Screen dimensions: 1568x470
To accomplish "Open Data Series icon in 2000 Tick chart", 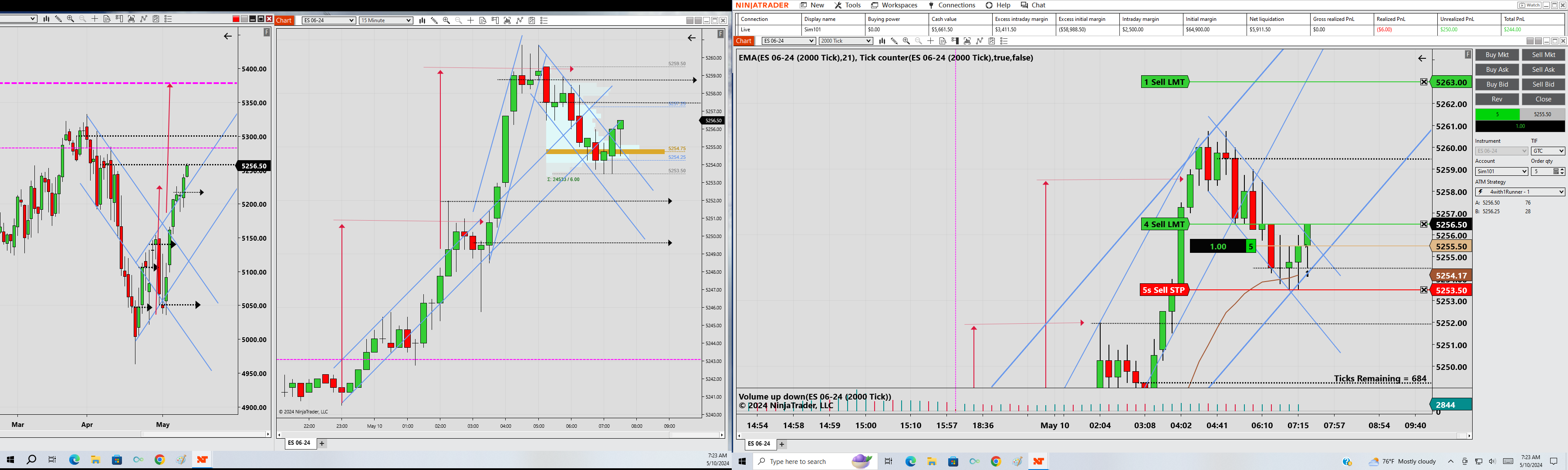I will click(x=967, y=41).
